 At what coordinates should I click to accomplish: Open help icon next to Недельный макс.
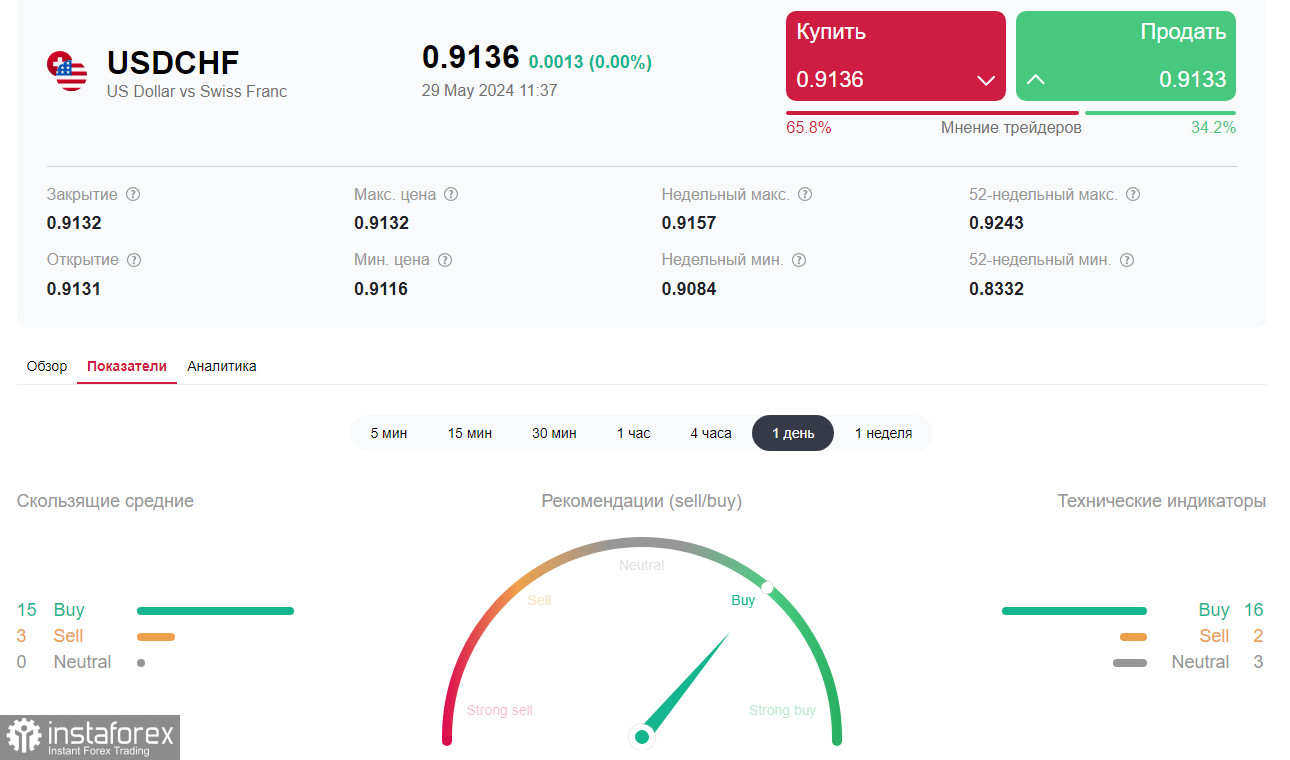click(x=805, y=194)
